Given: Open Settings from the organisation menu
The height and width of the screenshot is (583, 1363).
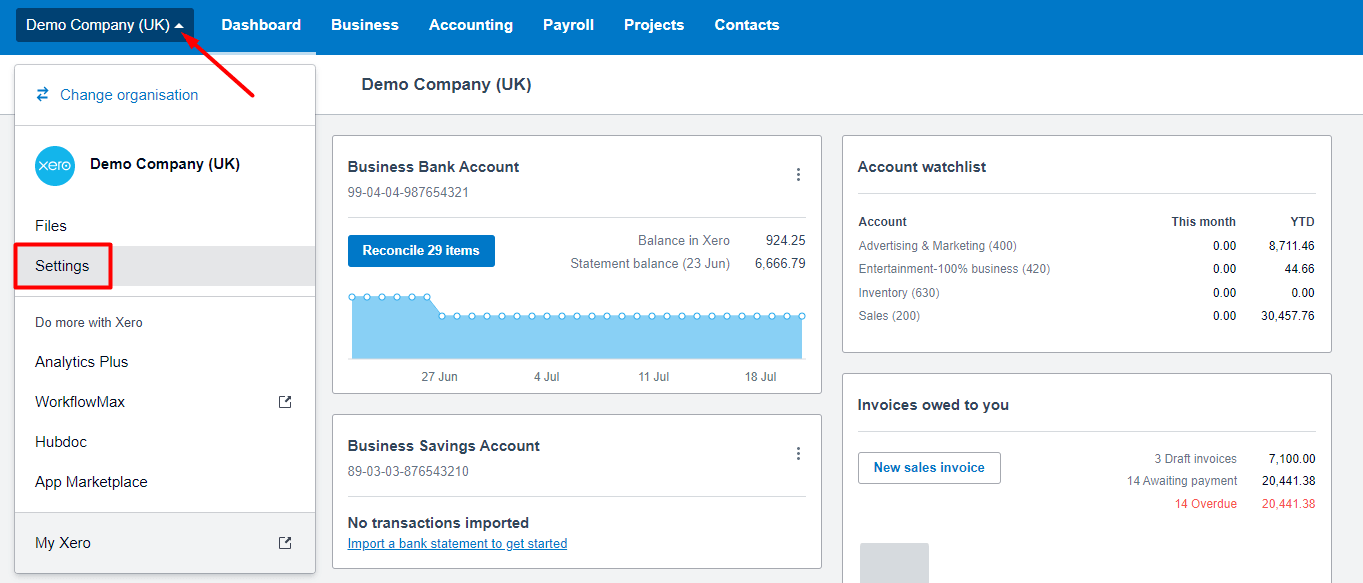Looking at the screenshot, I should coord(165,266).
